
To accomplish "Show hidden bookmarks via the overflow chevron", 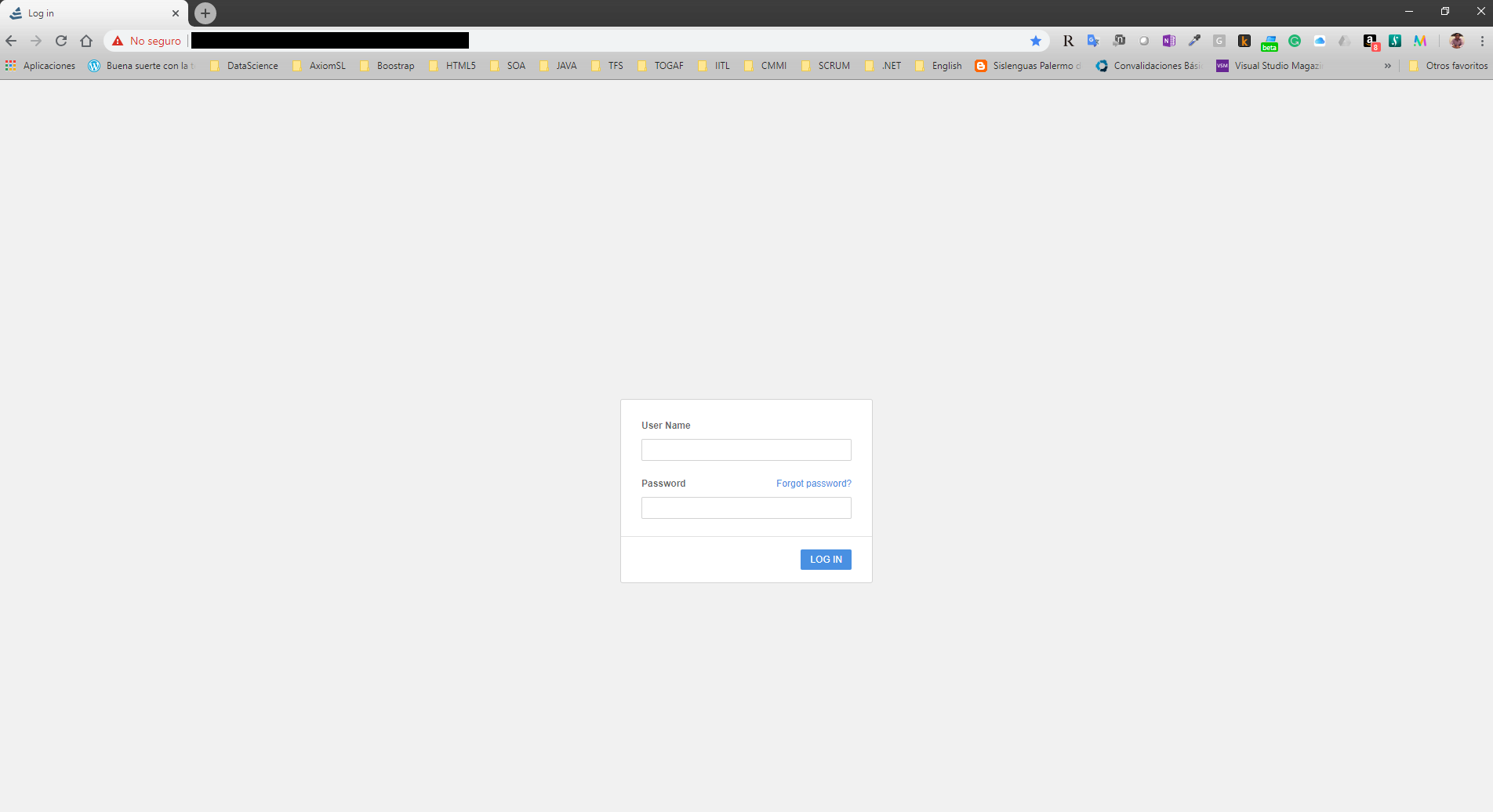I will tap(1388, 66).
